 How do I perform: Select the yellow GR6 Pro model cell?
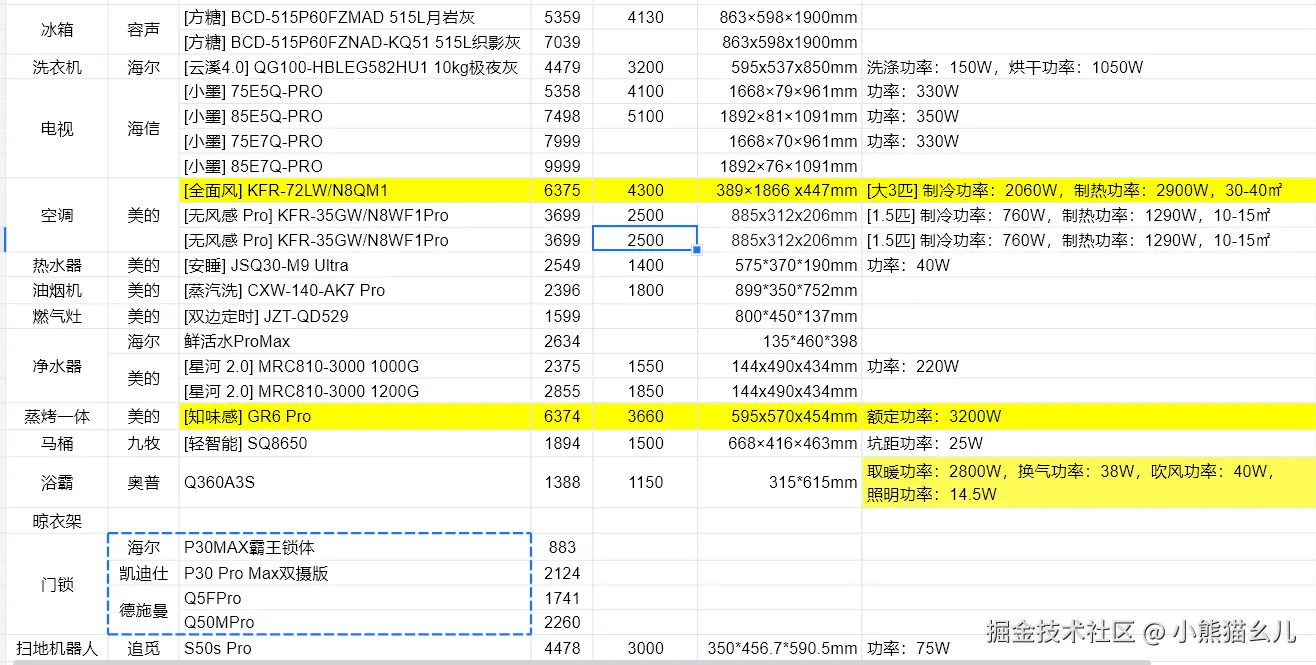354,416
